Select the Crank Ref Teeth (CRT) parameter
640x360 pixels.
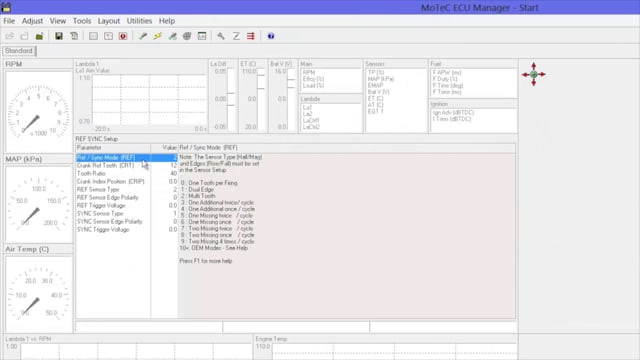[105, 166]
